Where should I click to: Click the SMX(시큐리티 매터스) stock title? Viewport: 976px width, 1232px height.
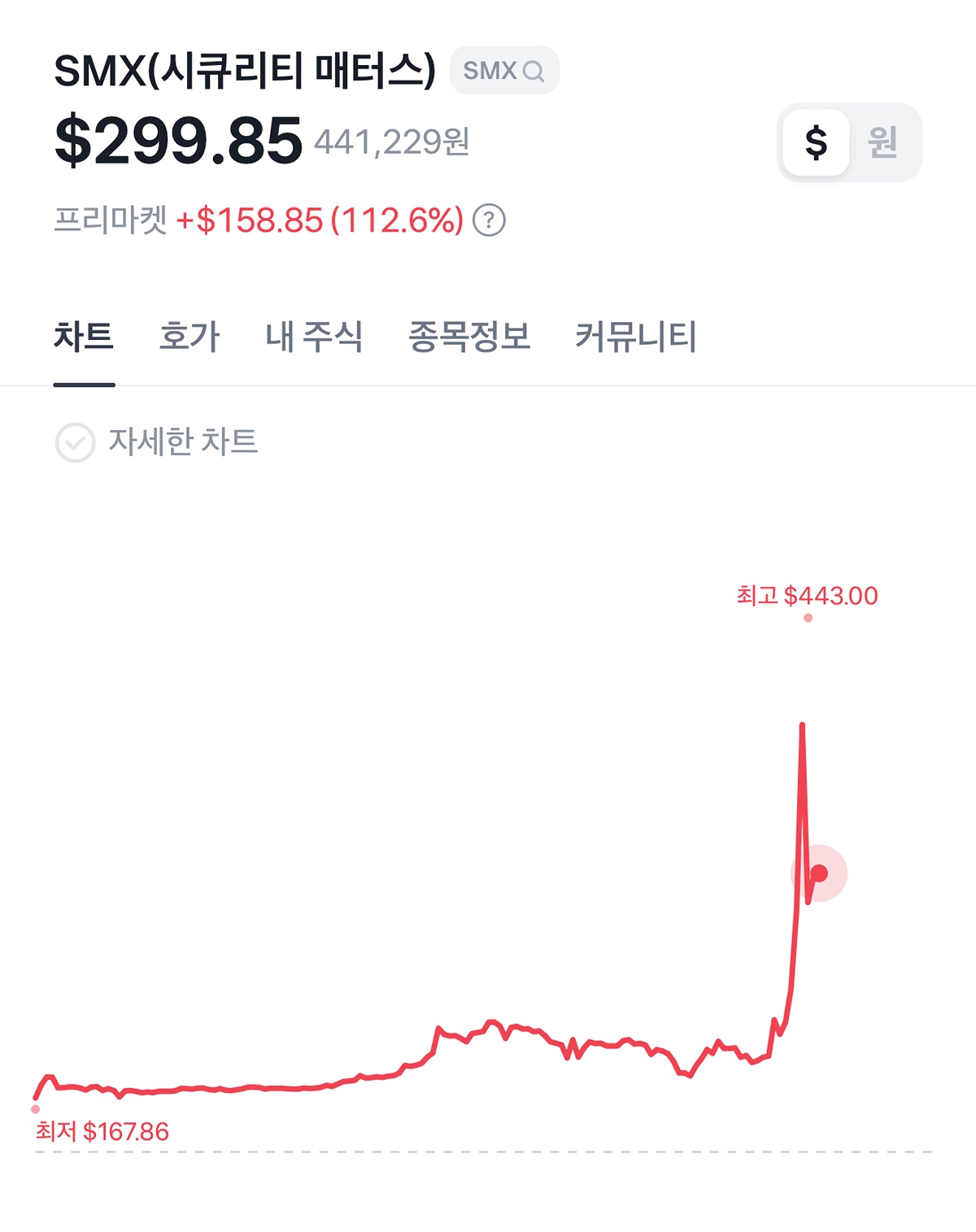point(245,71)
